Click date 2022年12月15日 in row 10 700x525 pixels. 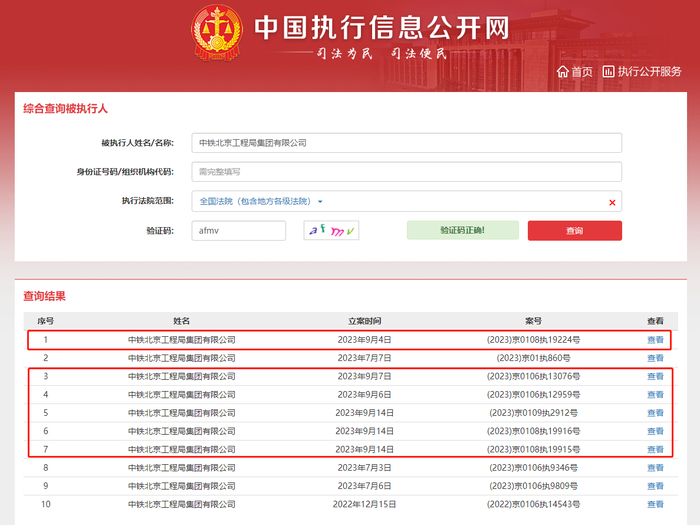[x=364, y=504]
